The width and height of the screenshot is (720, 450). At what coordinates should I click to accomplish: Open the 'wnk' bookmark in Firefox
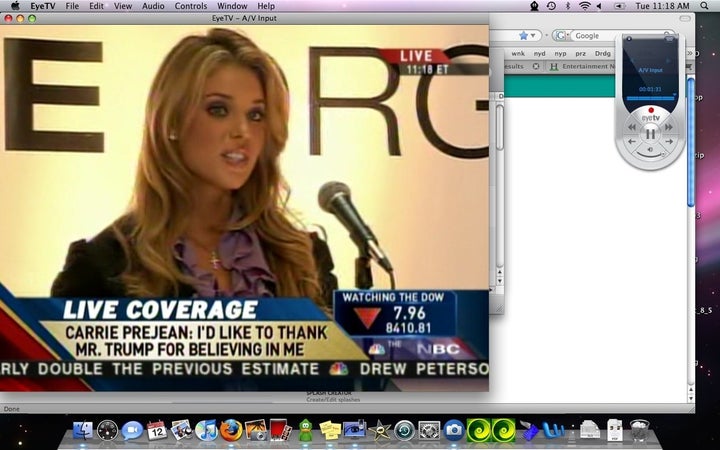518,53
